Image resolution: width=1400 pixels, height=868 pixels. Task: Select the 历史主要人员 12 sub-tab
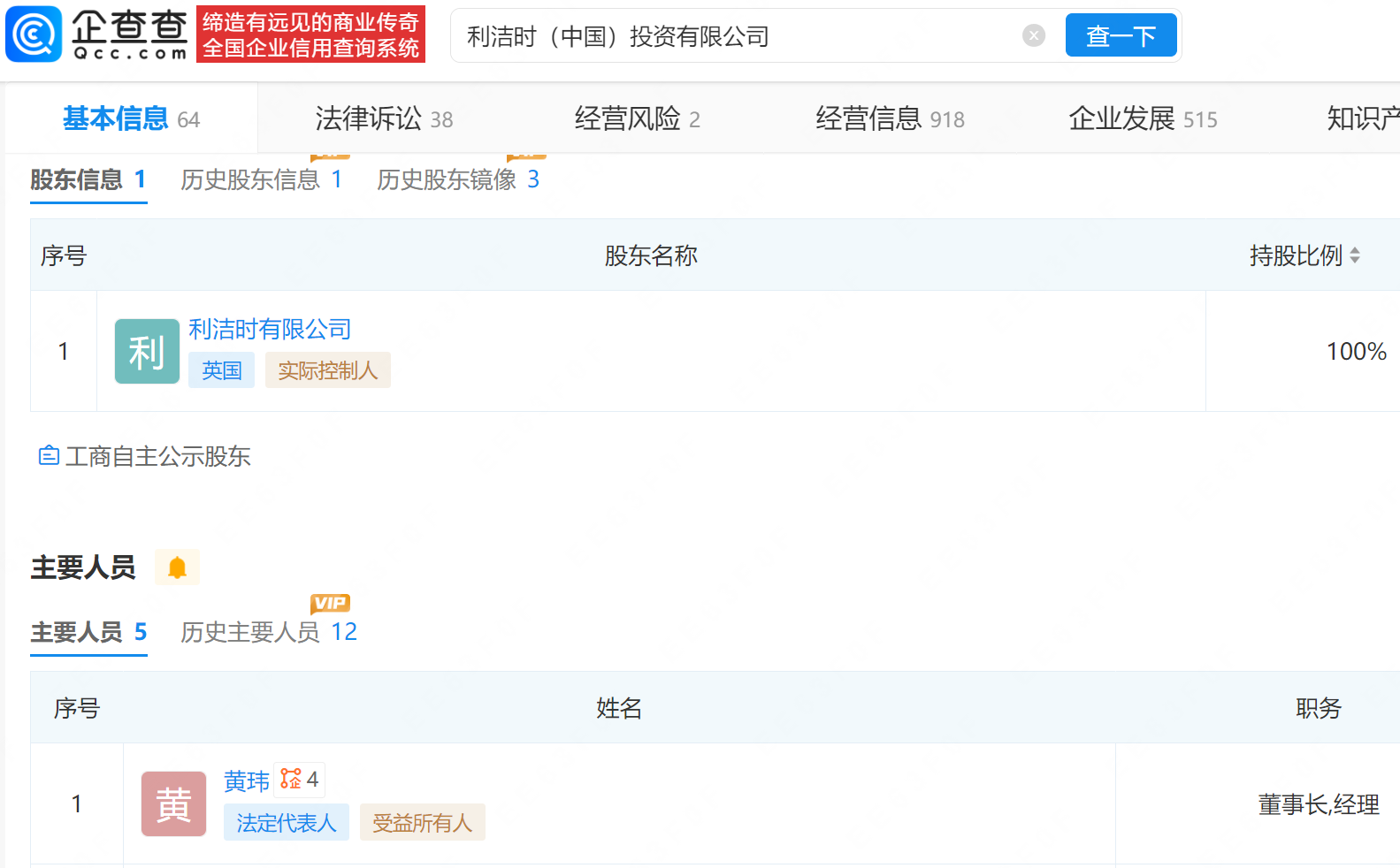pyautogui.click(x=269, y=633)
